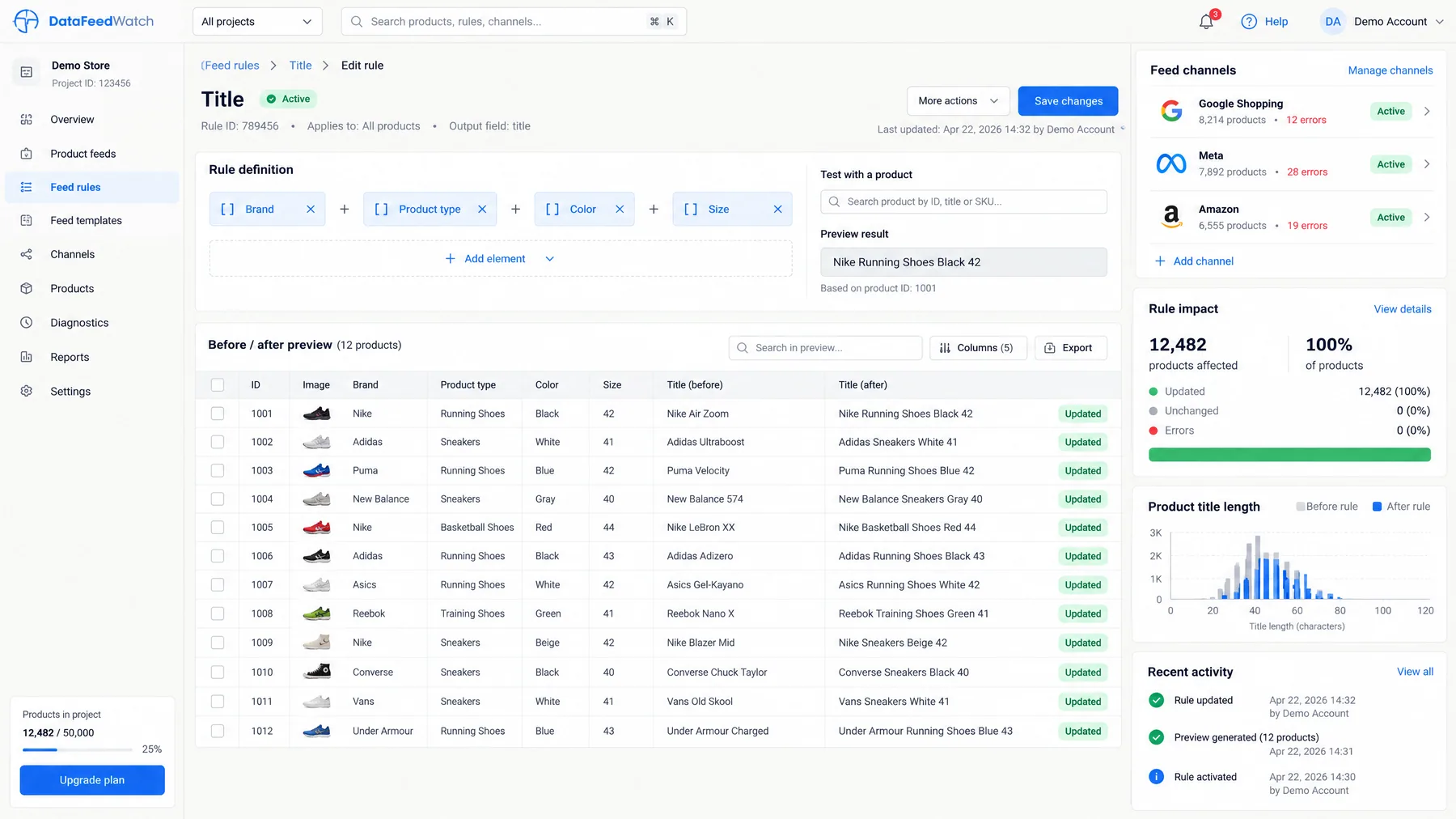Click Save changes button
This screenshot has height=819, width=1456.
1068,101
